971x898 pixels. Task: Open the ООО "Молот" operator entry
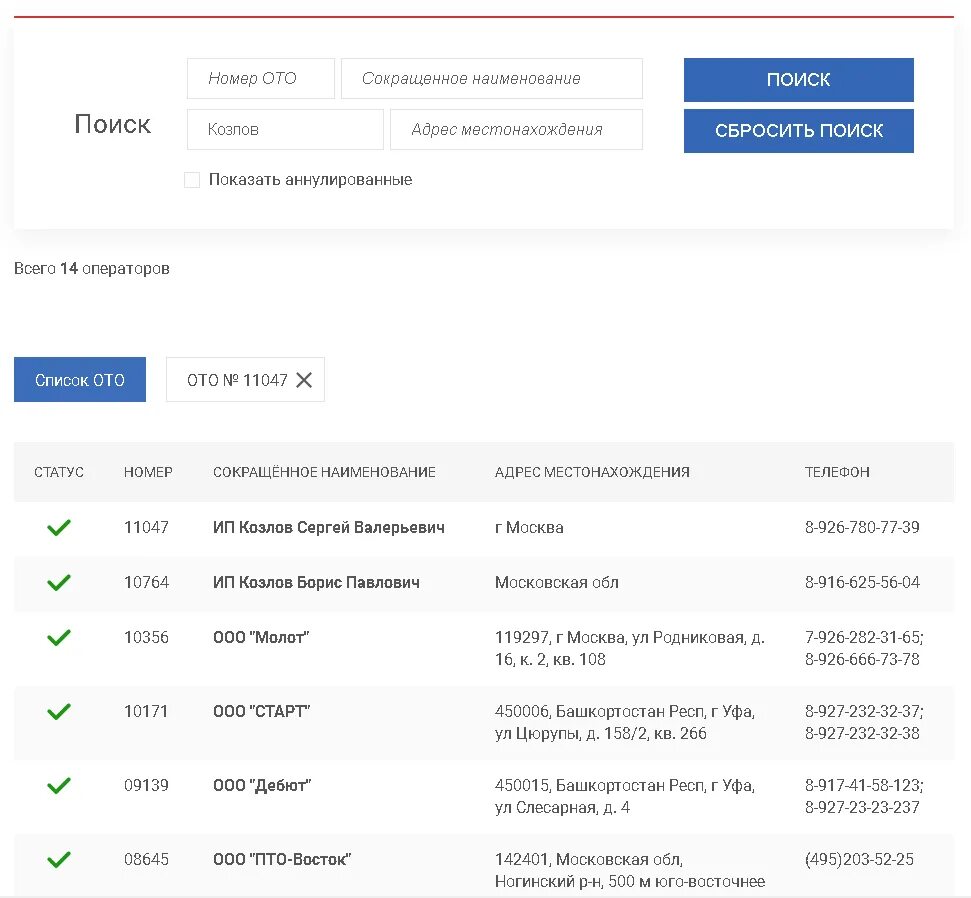click(261, 637)
